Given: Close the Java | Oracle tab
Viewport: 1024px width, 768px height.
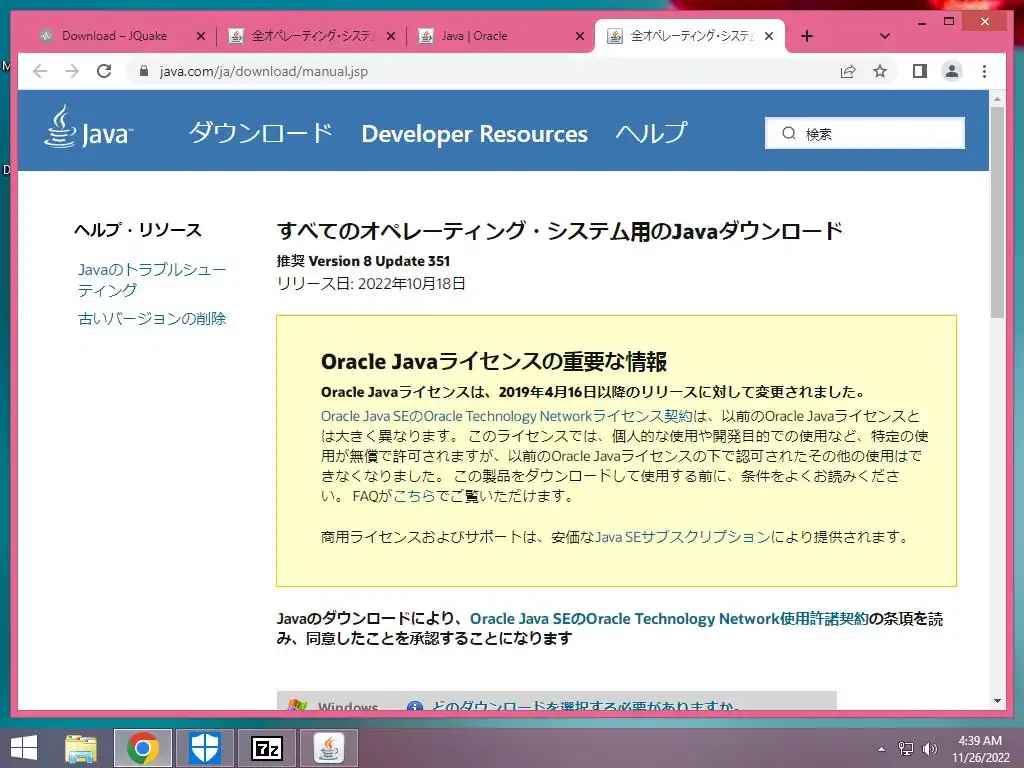Looking at the screenshot, I should (580, 36).
